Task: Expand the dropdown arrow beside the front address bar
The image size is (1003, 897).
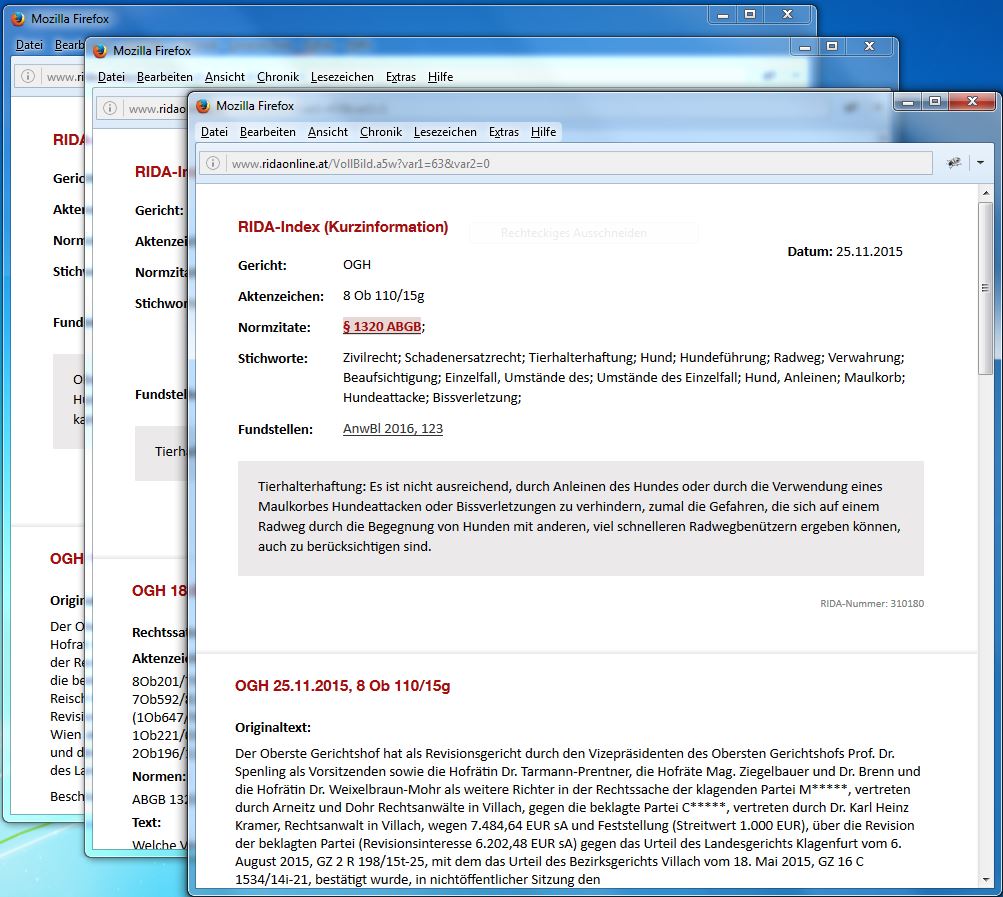Action: click(x=980, y=163)
